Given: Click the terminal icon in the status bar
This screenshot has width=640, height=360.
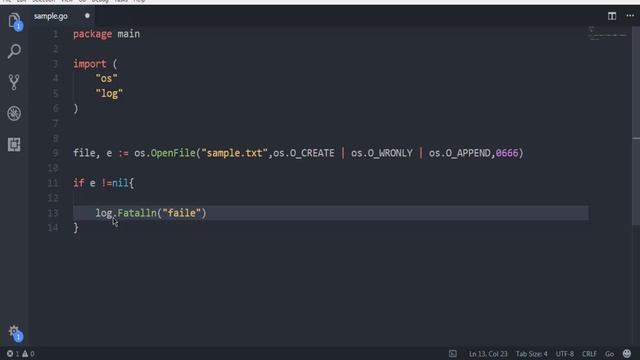Looking at the screenshot, I should coord(453,353).
